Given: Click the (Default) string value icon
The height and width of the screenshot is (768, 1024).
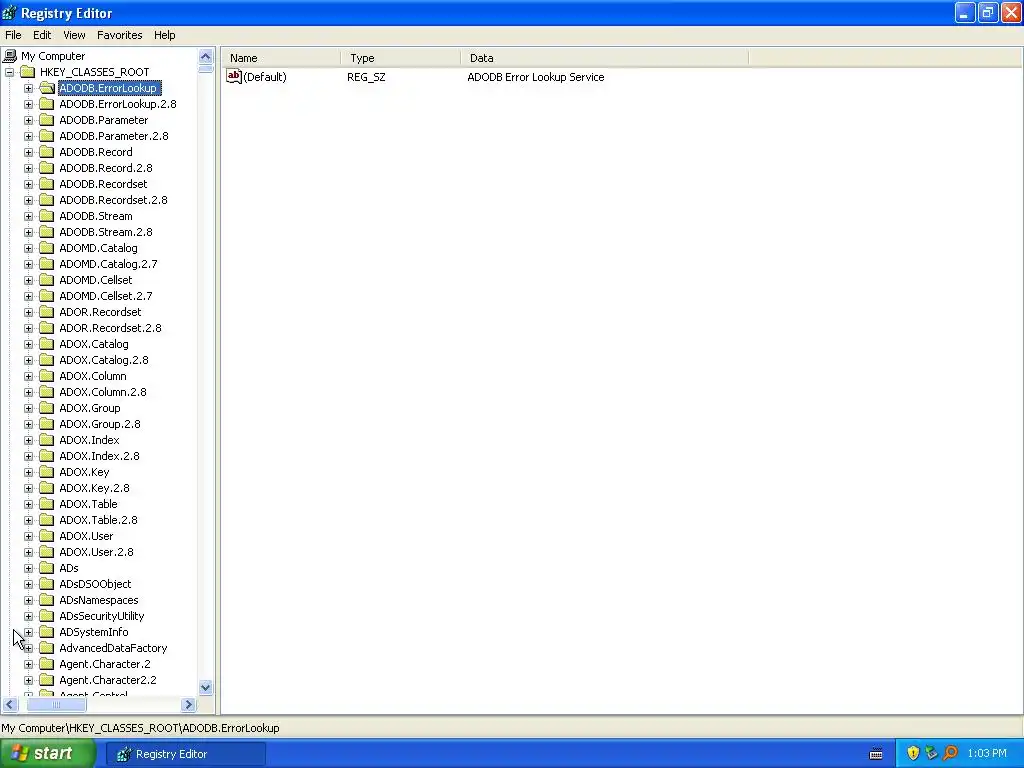Looking at the screenshot, I should click(x=234, y=76).
